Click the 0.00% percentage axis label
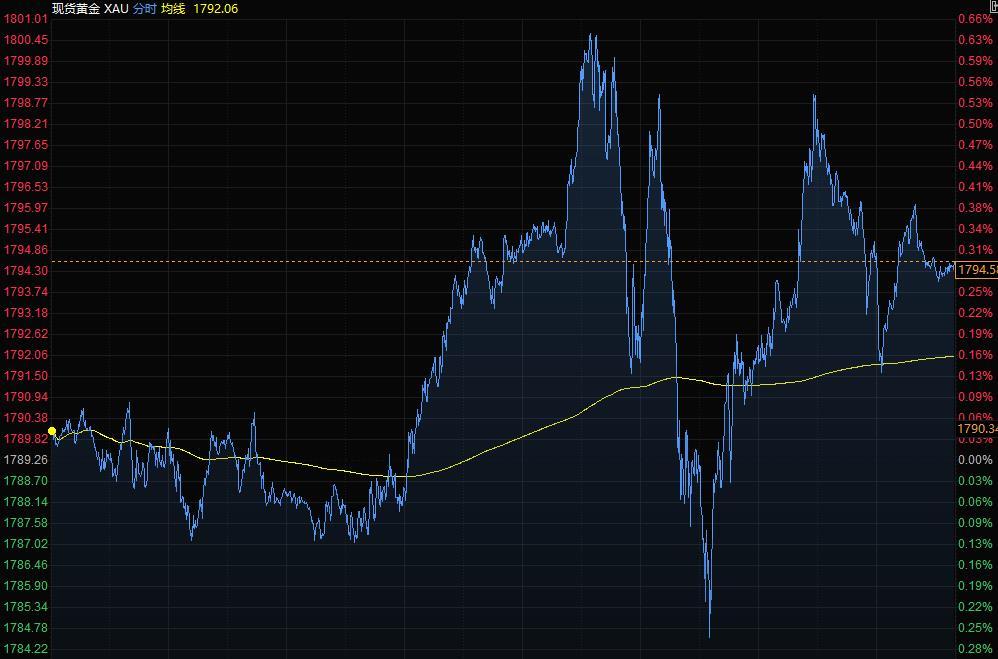Image resolution: width=998 pixels, height=659 pixels. coord(975,460)
